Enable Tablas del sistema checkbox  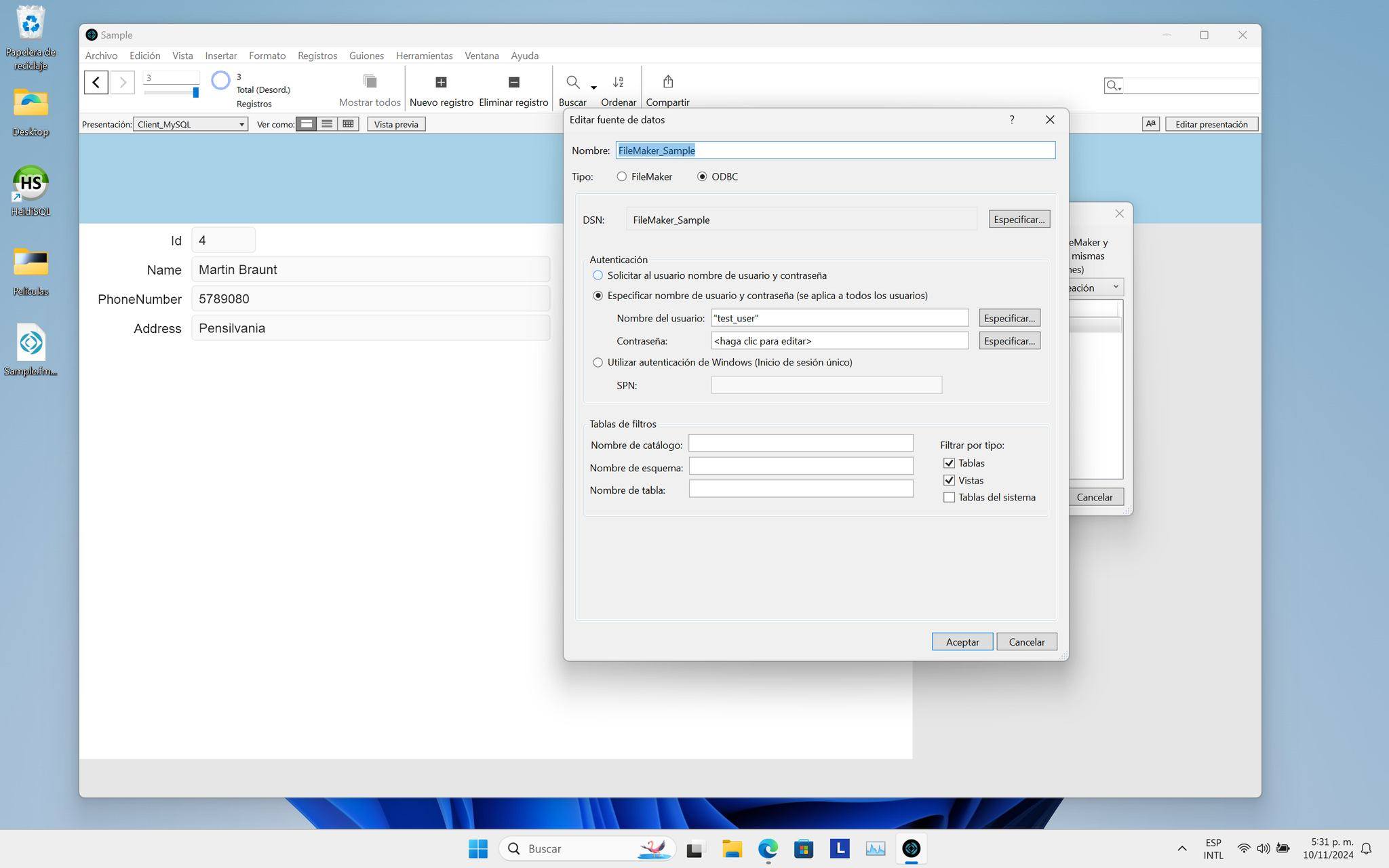tap(949, 497)
